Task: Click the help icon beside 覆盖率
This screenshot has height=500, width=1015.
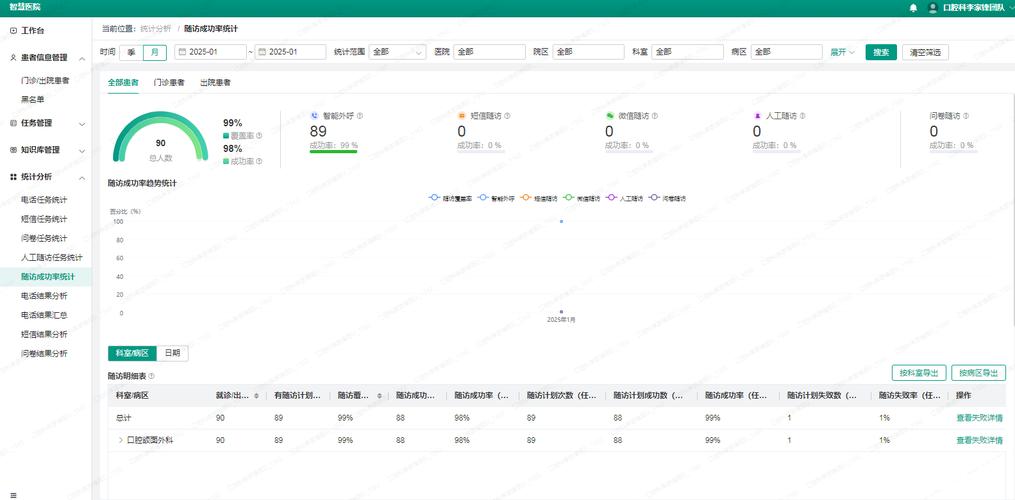Action: click(259, 135)
